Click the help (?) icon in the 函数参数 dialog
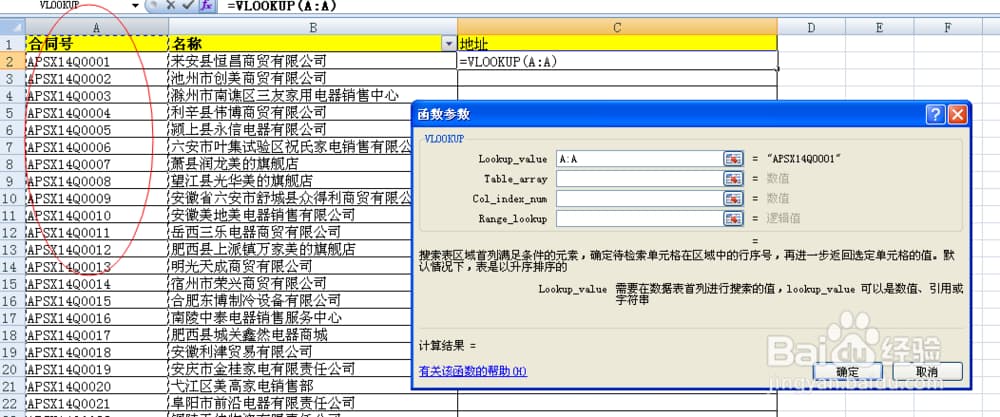 (x=936, y=115)
